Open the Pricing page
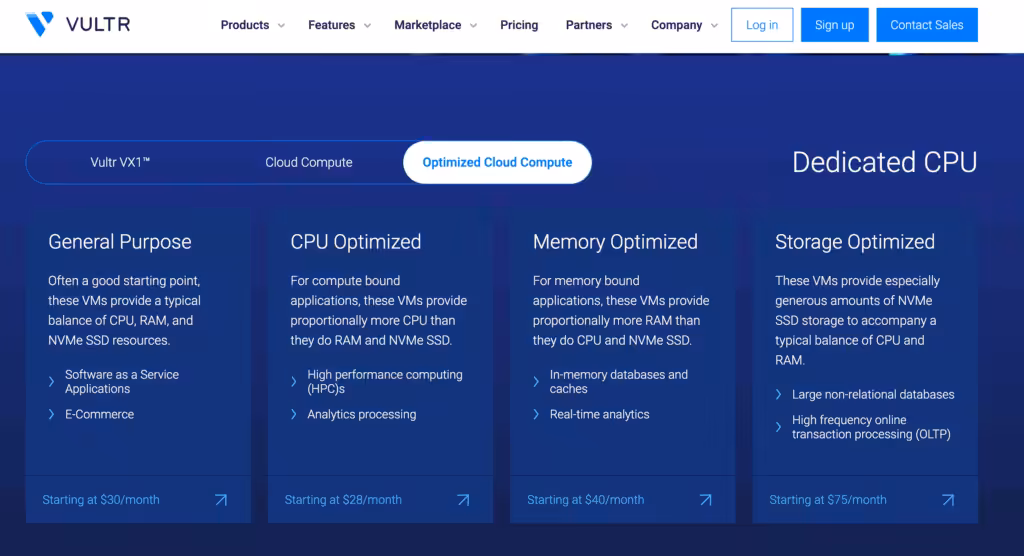The height and width of the screenshot is (556, 1024). [x=519, y=25]
